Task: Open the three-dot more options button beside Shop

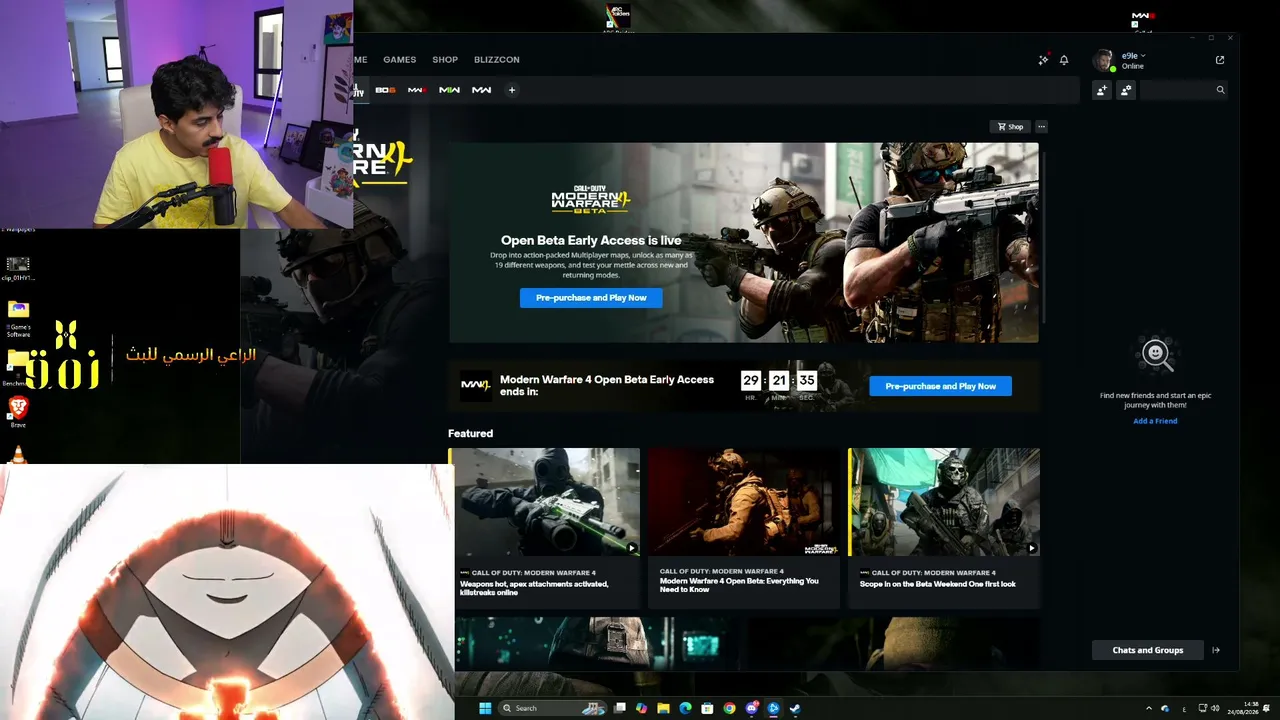Action: pos(1041,127)
